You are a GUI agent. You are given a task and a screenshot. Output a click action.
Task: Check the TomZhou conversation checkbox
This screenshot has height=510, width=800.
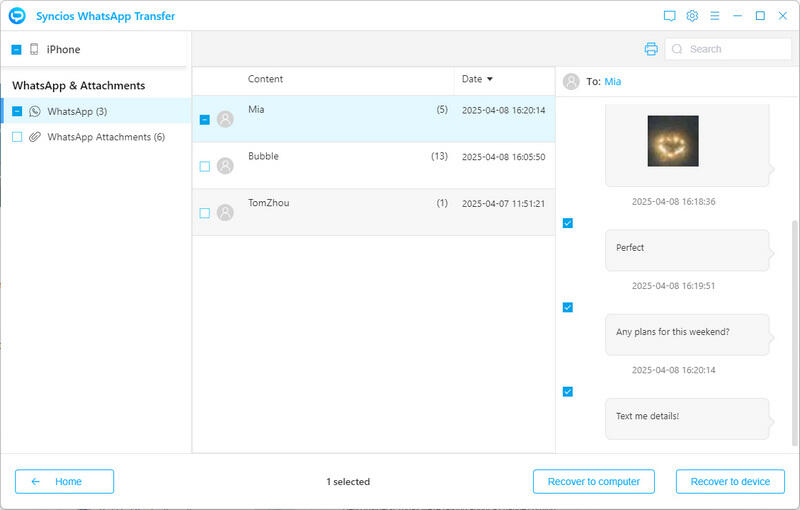(x=205, y=213)
